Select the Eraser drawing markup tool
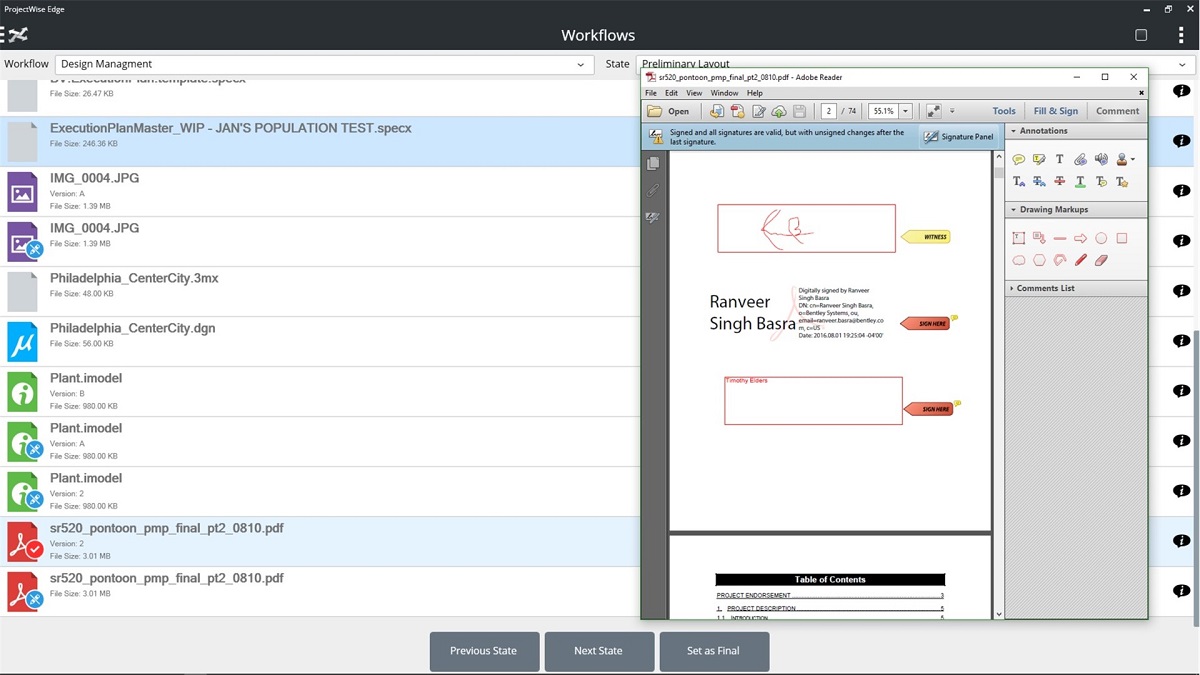The height and width of the screenshot is (675, 1200). (x=1100, y=260)
